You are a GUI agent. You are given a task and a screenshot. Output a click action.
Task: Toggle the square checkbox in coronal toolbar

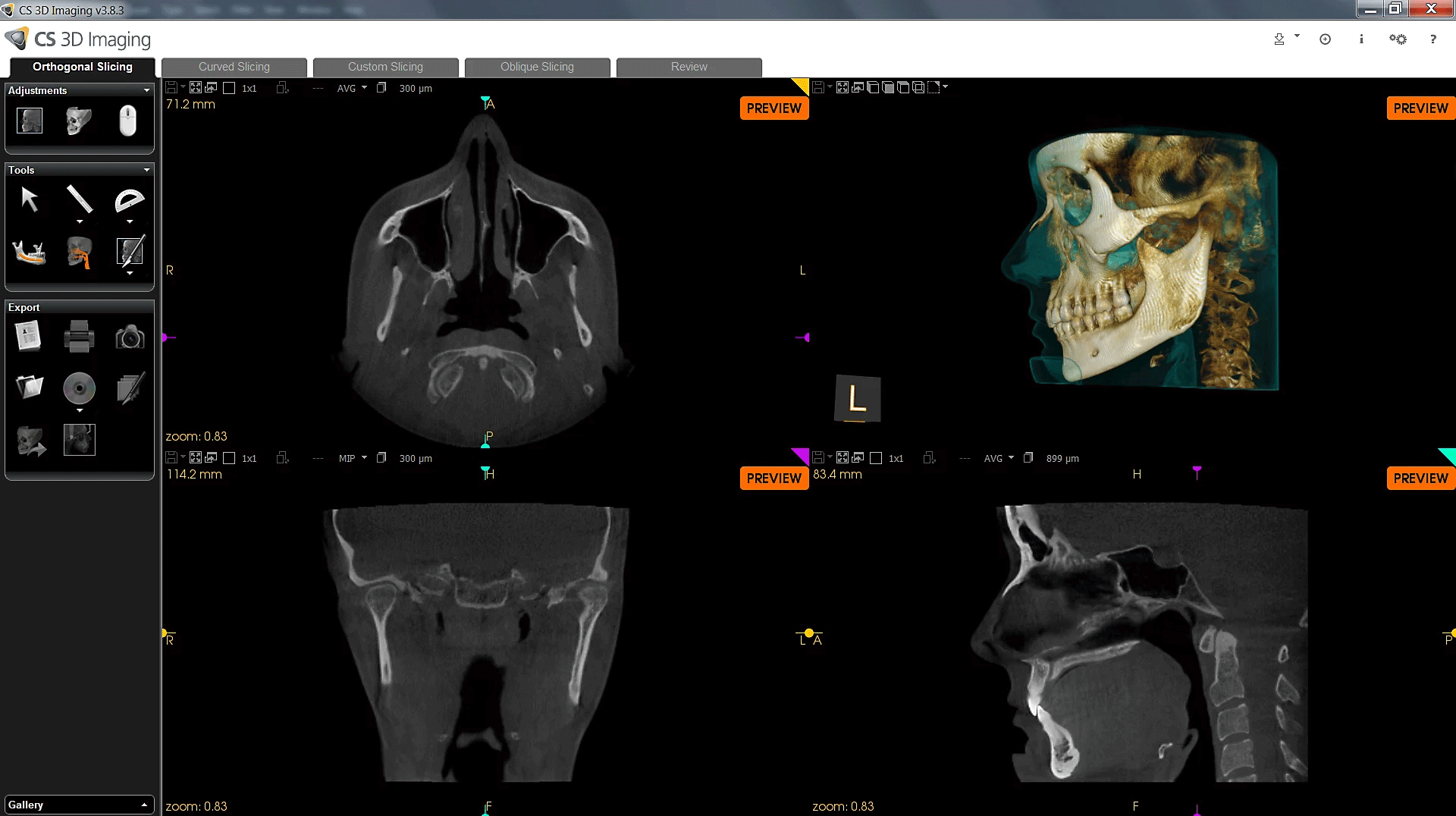(229, 458)
